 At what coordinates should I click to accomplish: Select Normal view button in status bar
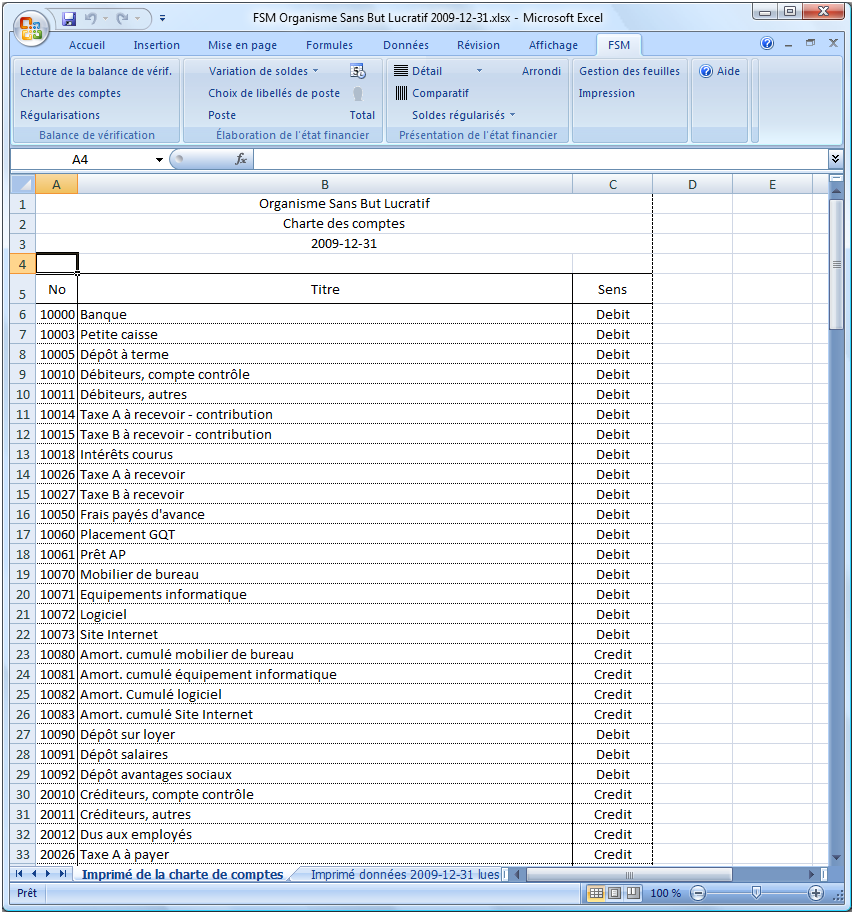pos(596,893)
